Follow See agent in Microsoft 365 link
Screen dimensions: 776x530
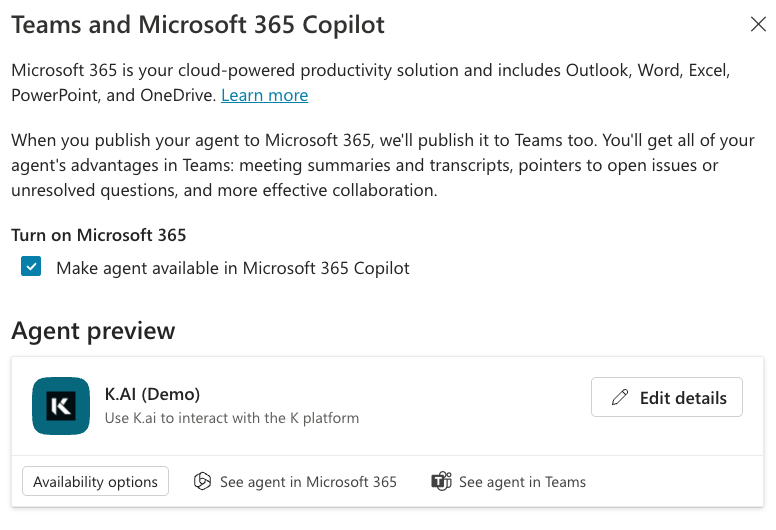point(308,482)
